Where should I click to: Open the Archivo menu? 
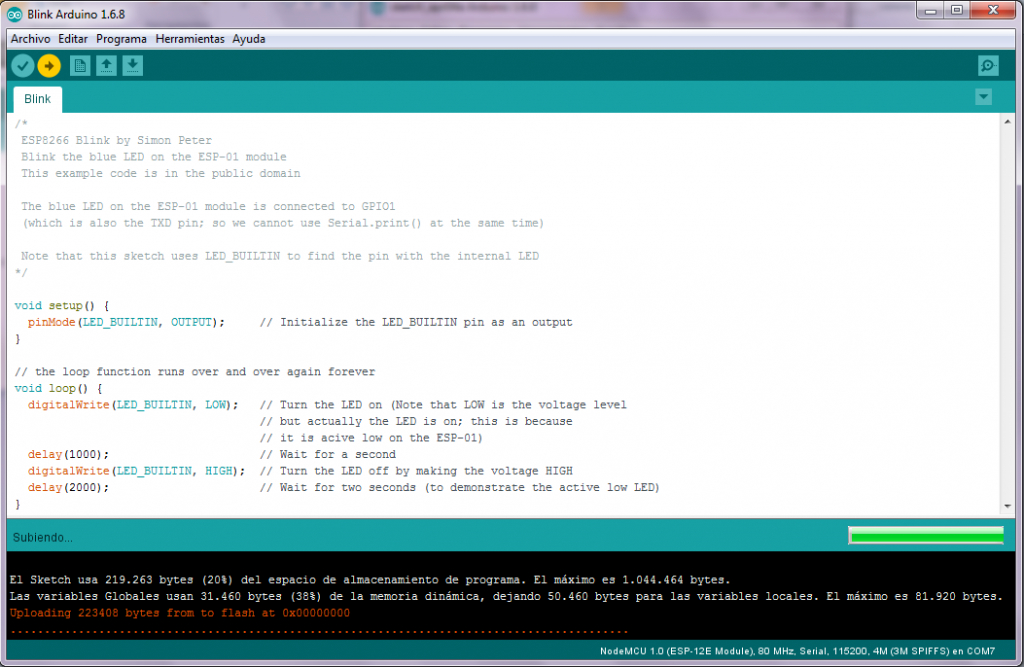(x=30, y=39)
